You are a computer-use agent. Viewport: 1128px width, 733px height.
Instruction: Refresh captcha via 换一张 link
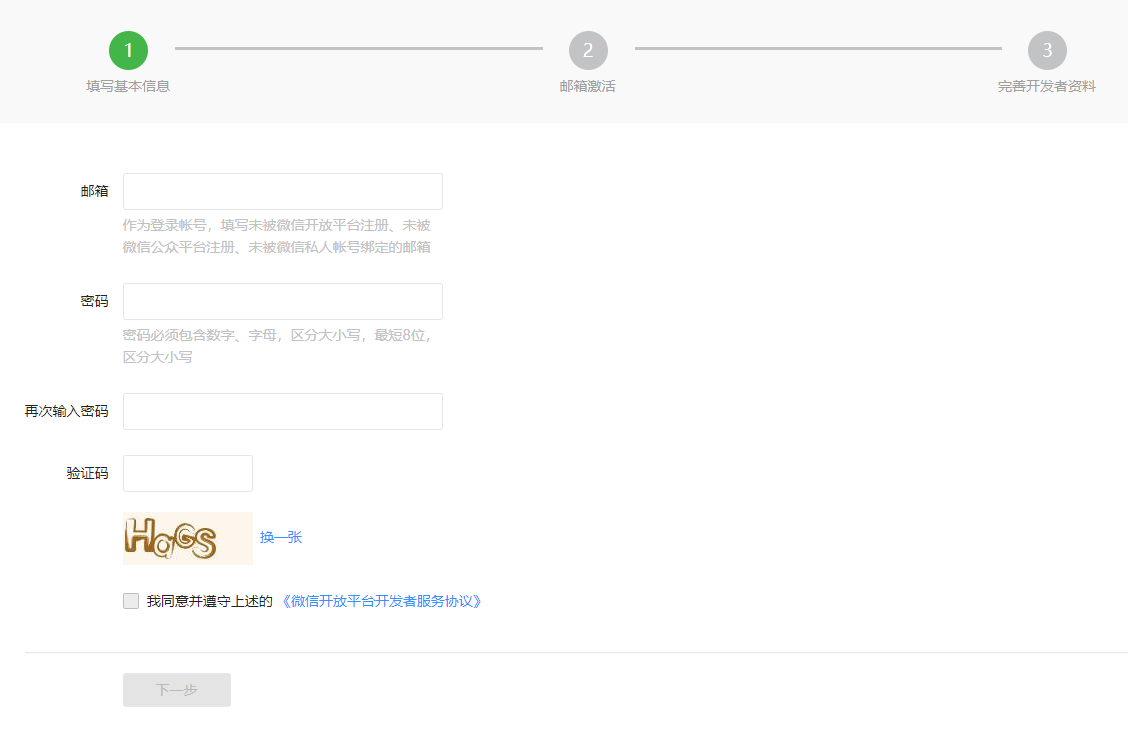pos(281,537)
